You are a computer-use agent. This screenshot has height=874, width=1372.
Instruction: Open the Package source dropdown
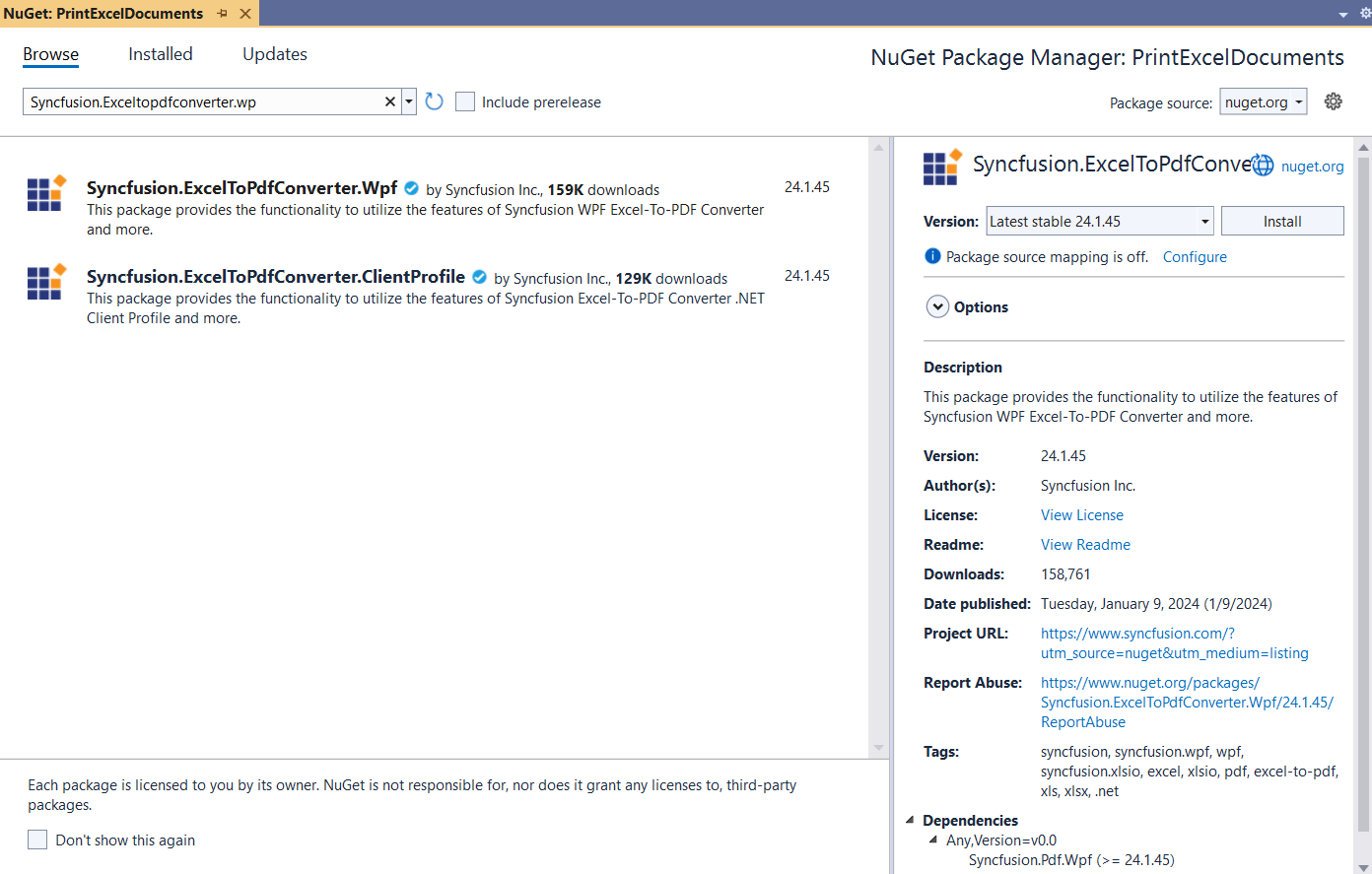1264,102
